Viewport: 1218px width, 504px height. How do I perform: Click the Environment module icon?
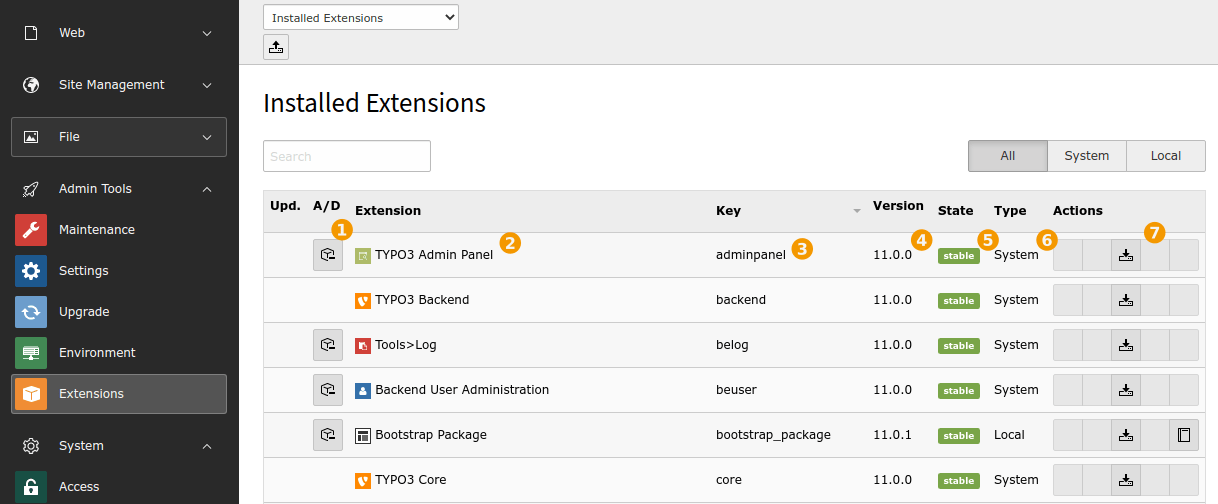tap(31, 353)
